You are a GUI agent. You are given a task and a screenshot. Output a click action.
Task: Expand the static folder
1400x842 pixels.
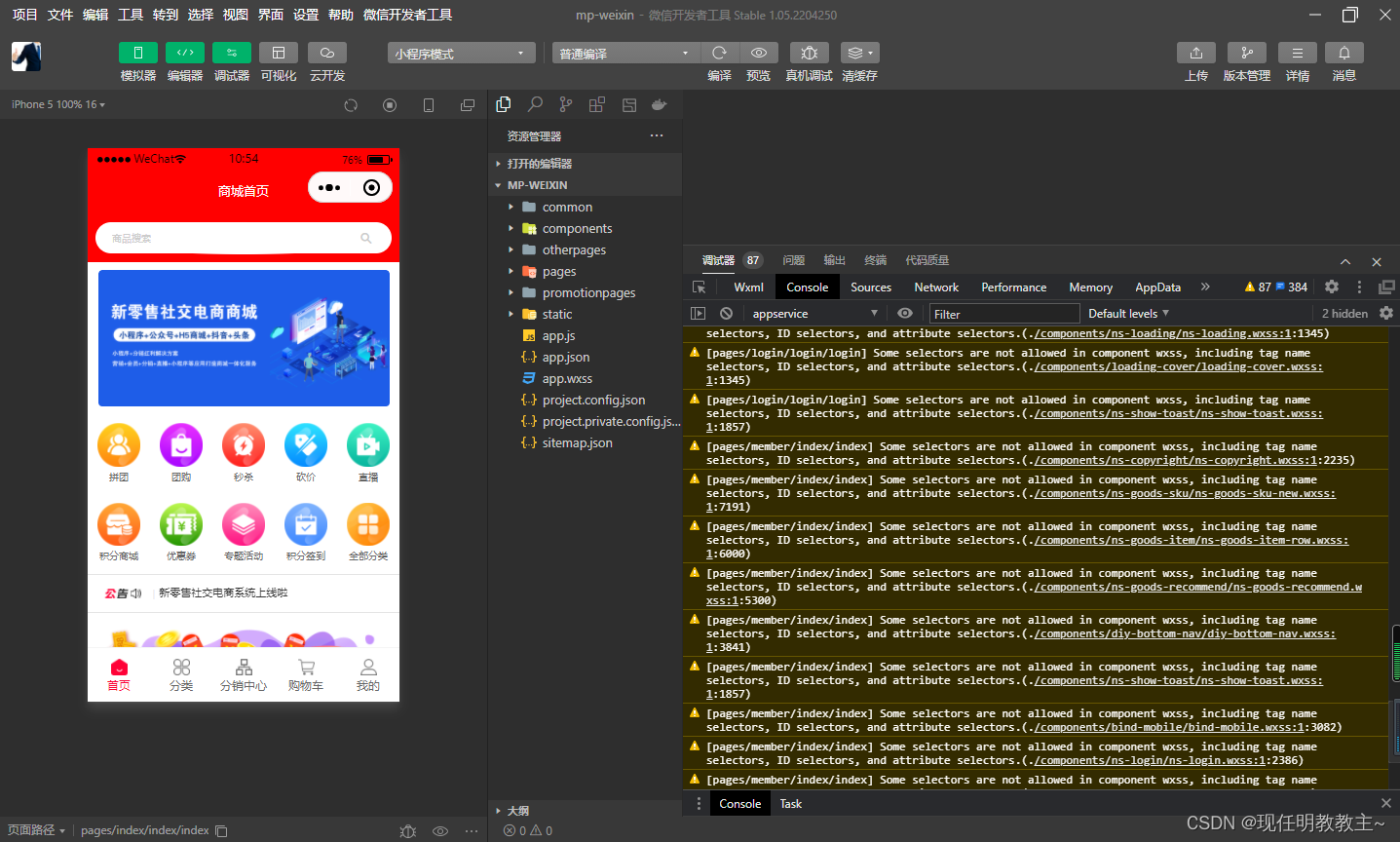585,314
